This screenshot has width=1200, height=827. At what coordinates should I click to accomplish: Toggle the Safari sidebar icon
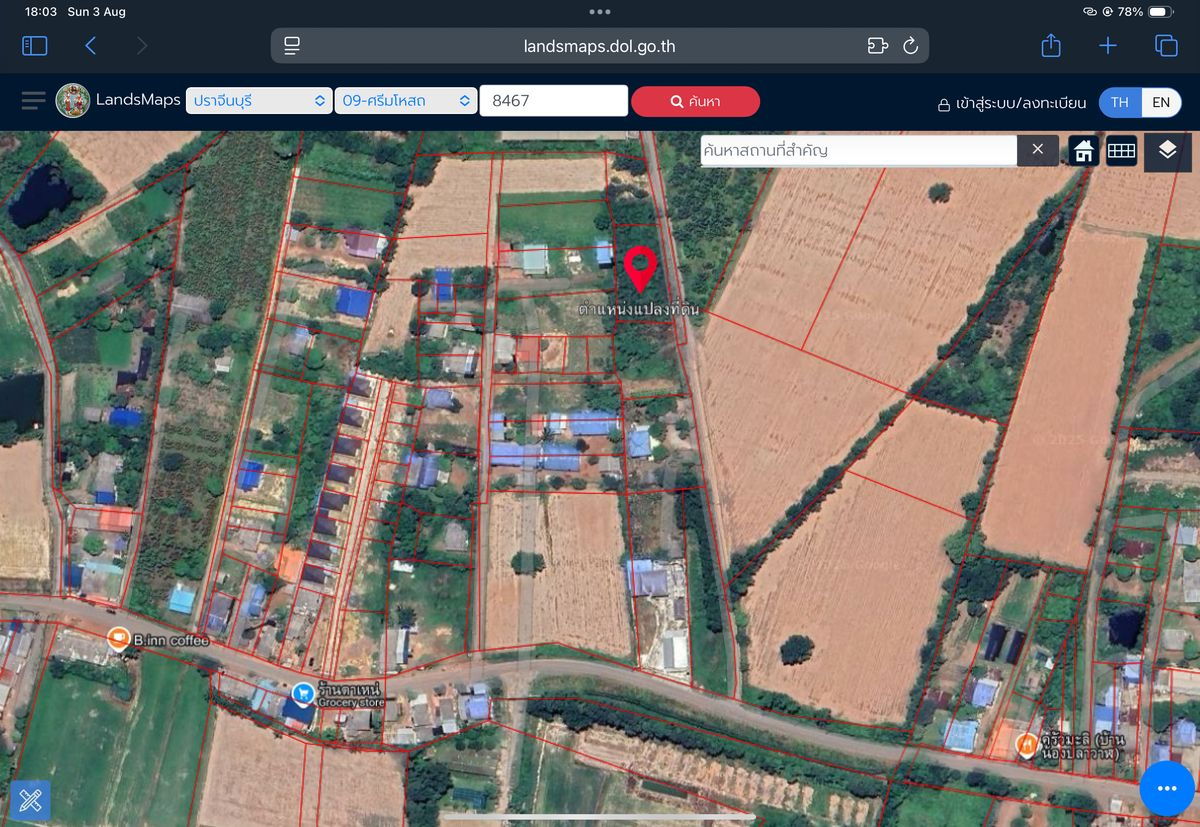[35, 46]
